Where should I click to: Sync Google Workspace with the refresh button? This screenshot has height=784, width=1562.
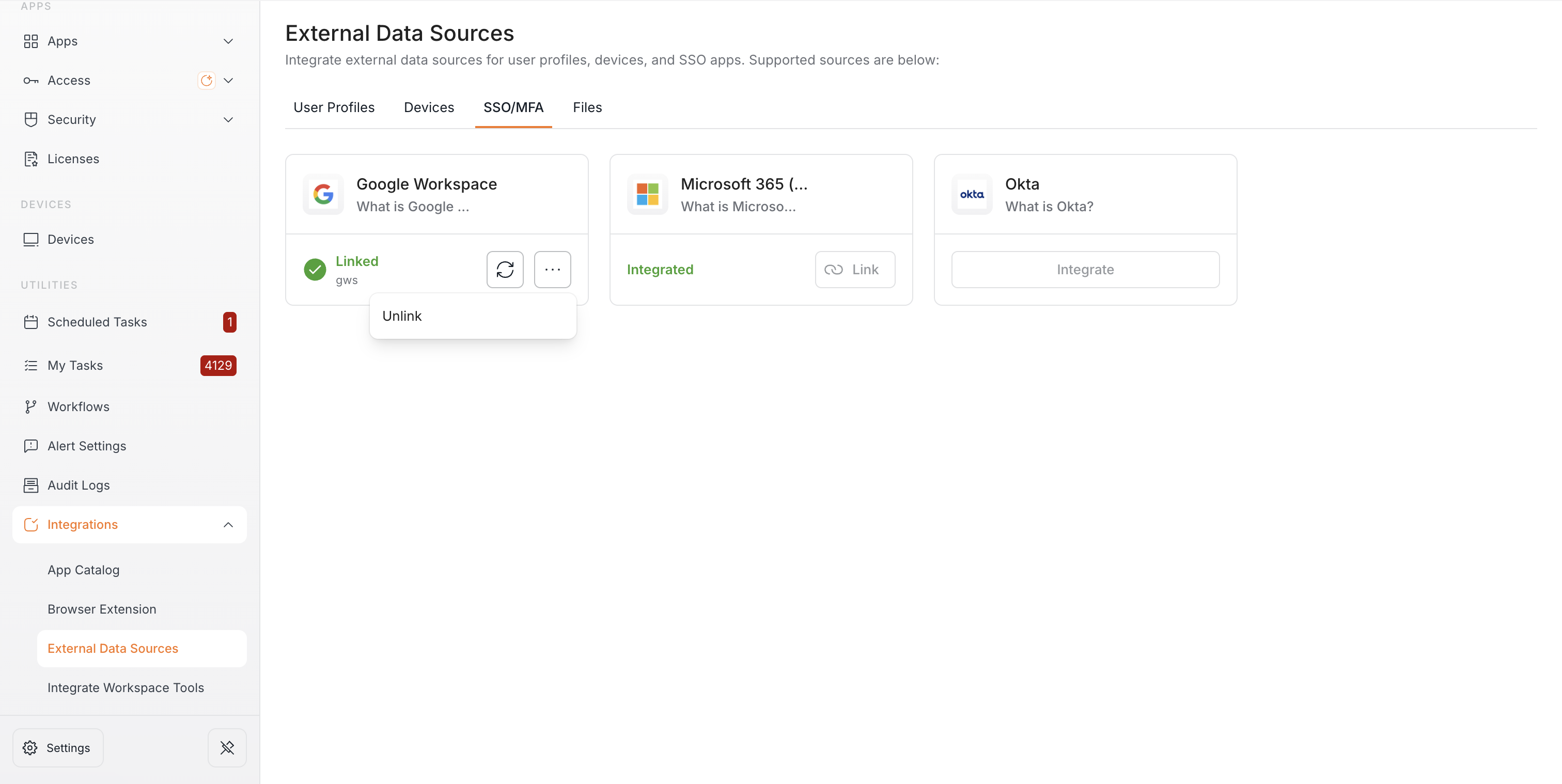pyautogui.click(x=505, y=269)
